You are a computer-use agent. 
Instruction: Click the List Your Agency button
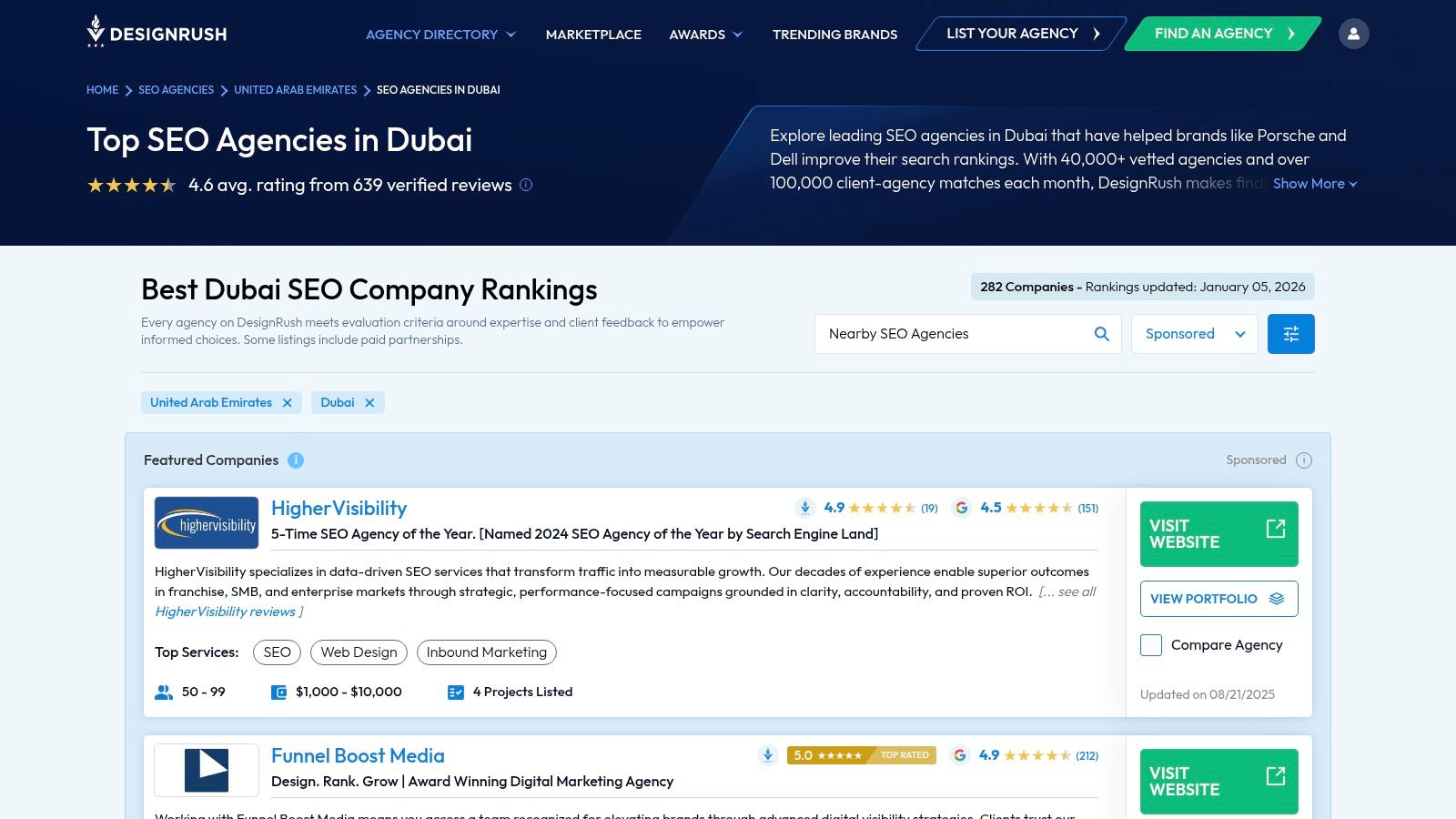pos(1022,34)
